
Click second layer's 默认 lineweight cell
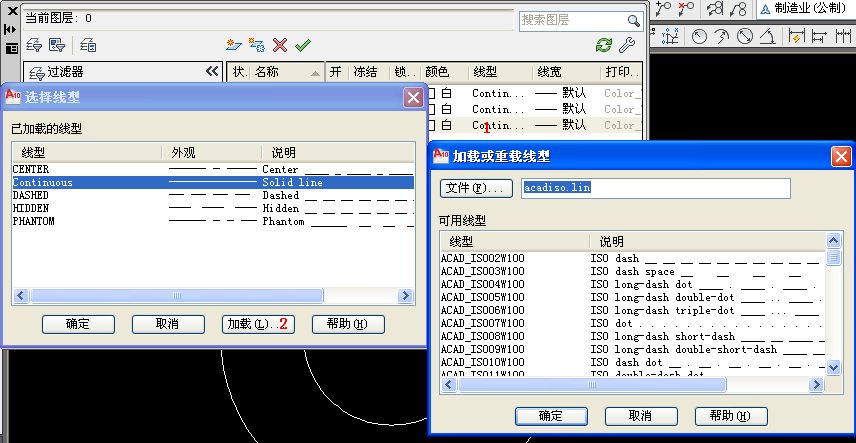561,109
